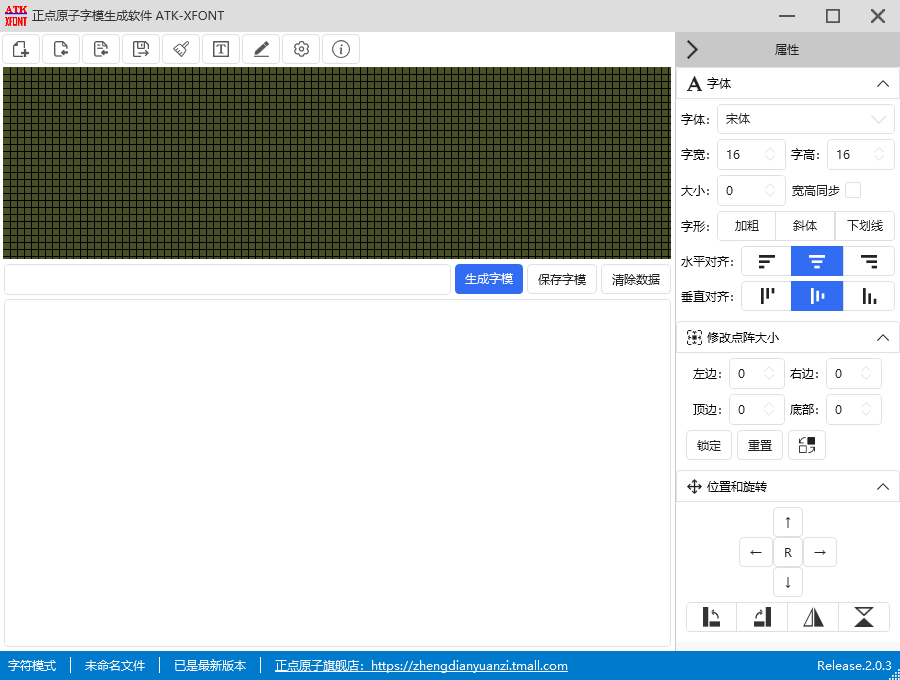This screenshot has width=900, height=680.
Task: Collapse the 修改点阵大小 section
Action: (882, 338)
